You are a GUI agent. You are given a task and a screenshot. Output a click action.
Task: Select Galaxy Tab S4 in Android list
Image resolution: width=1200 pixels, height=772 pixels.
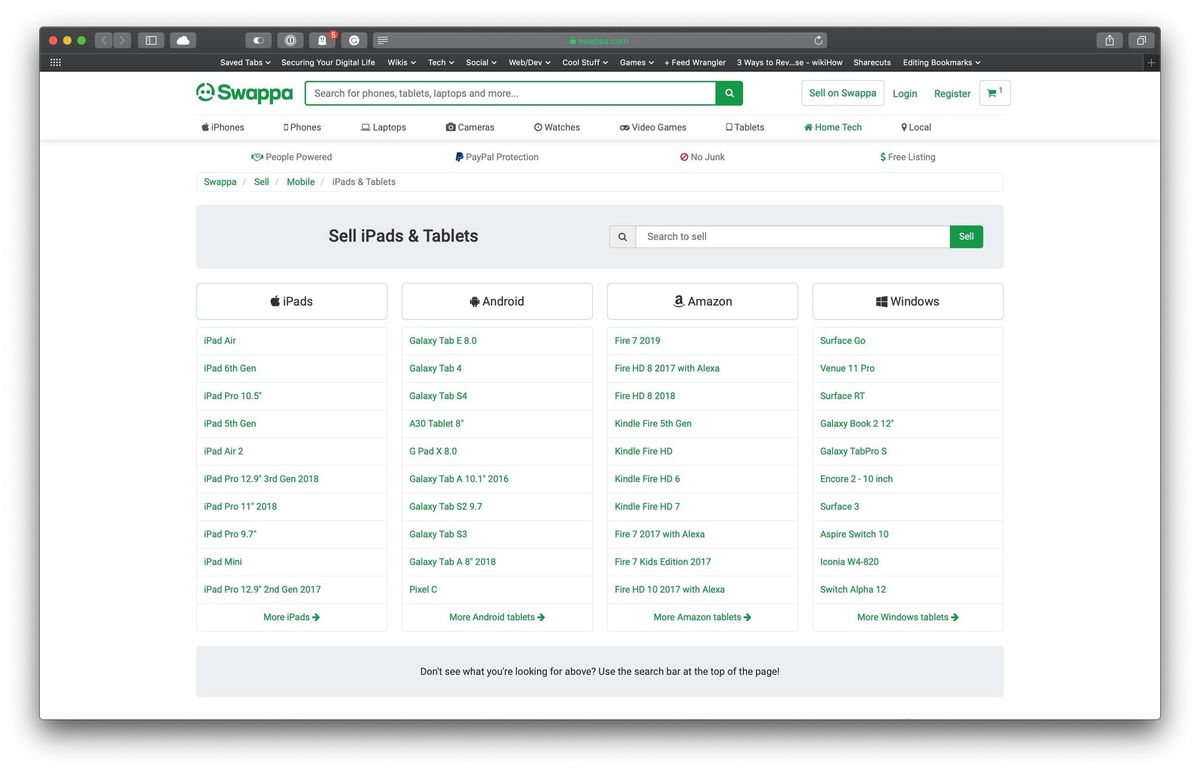(438, 396)
